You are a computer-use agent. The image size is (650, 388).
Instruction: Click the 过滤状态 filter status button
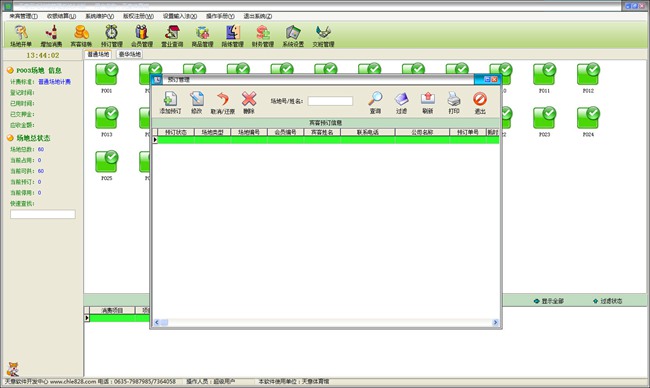[608, 301]
